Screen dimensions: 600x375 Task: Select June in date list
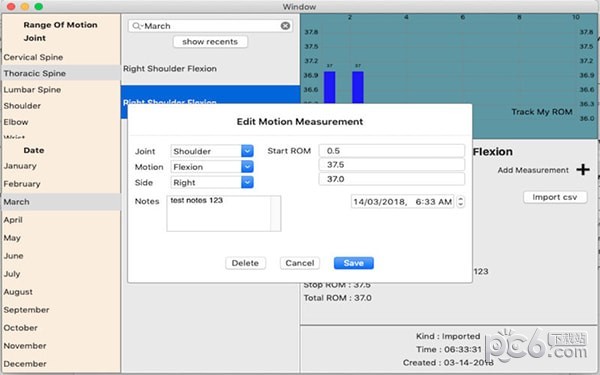click(x=61, y=256)
